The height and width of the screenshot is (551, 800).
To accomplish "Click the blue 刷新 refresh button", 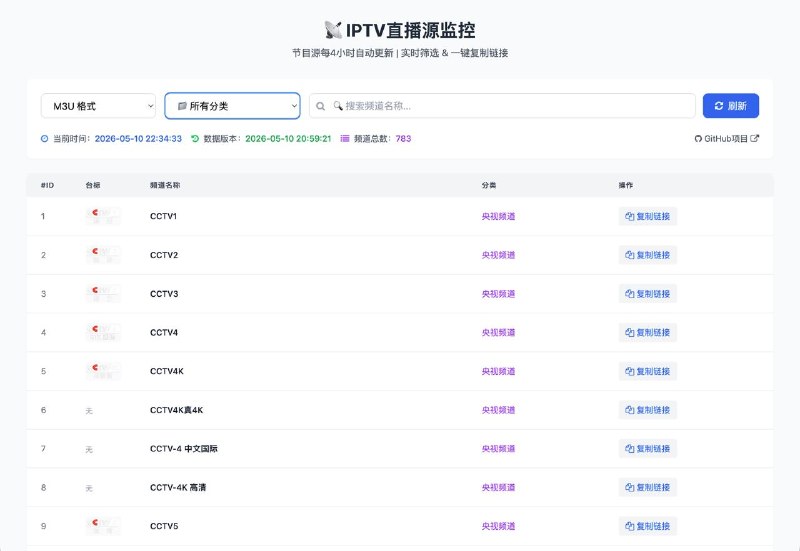I will pyautogui.click(x=731, y=106).
